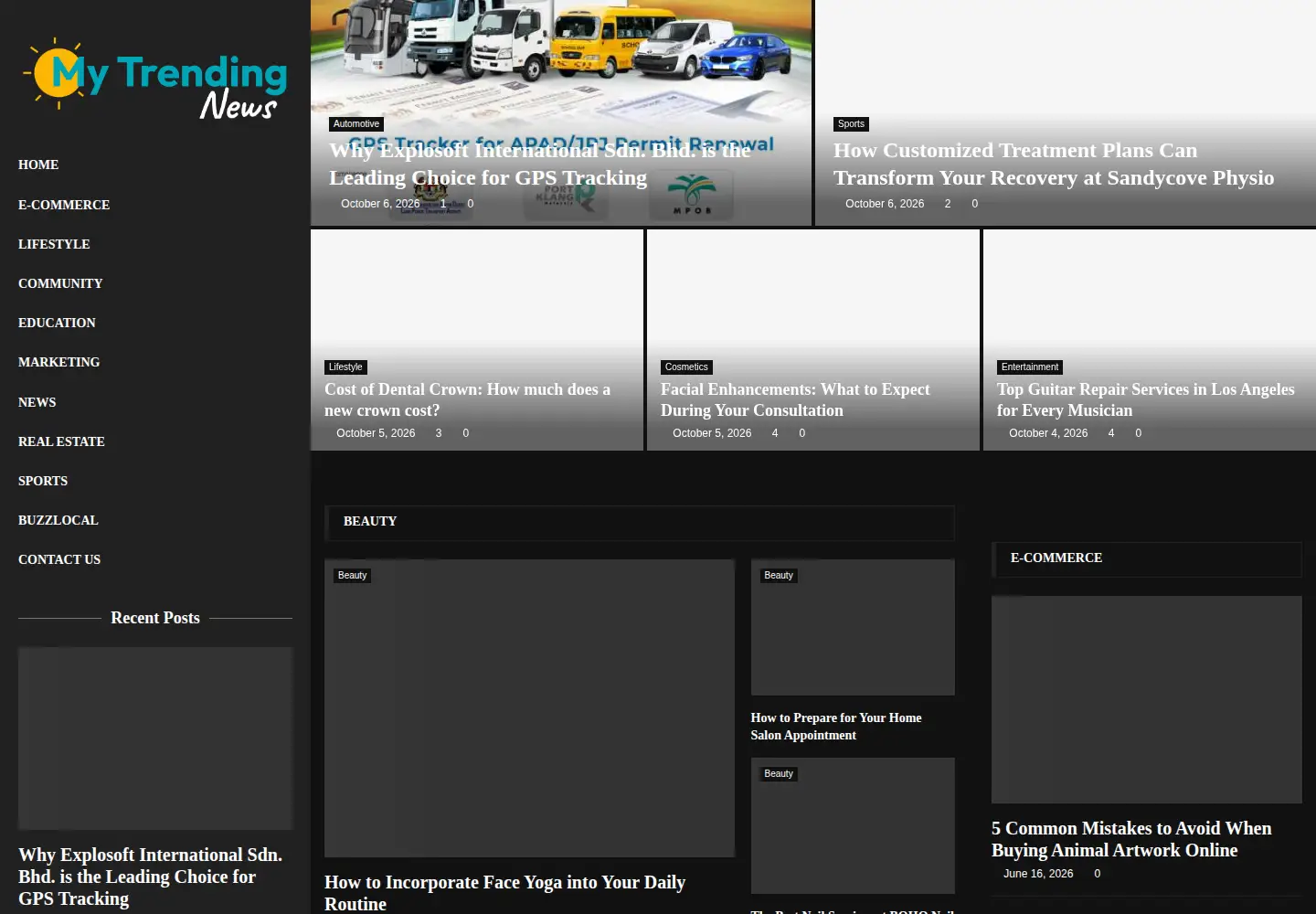The image size is (1316, 914).
Task: Click the June 16, 2026 date
Action: 1038,874
